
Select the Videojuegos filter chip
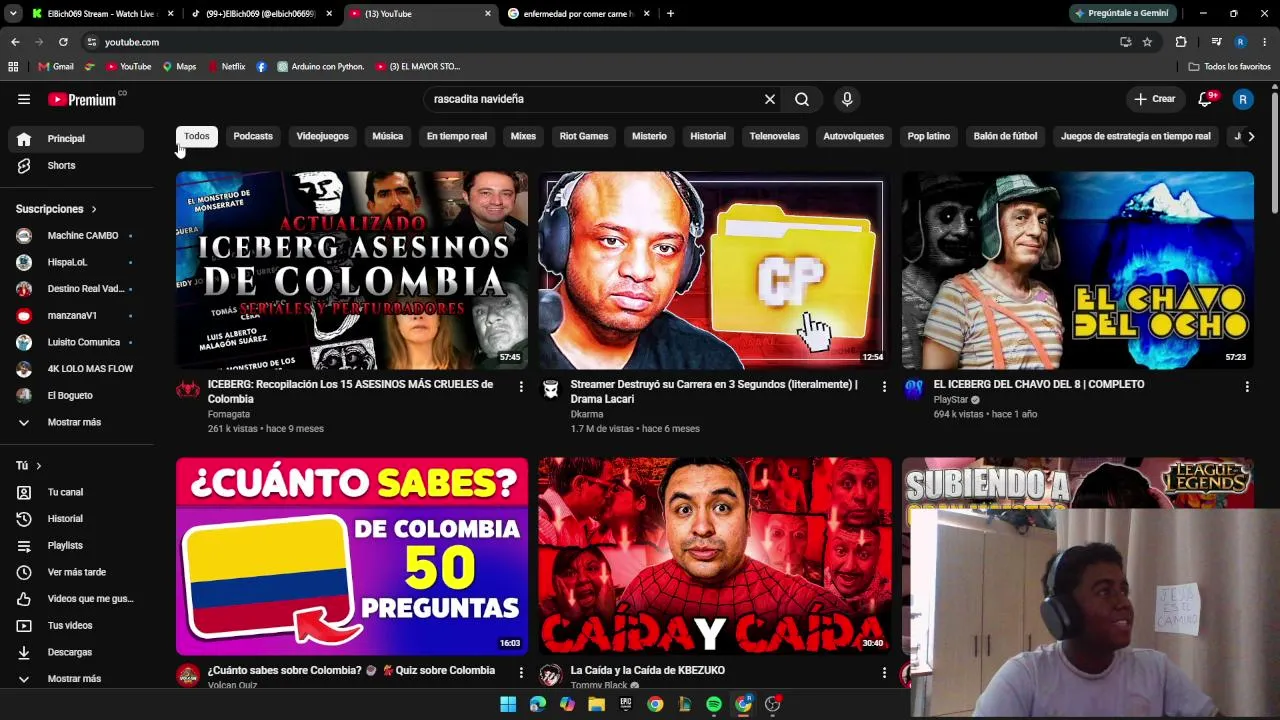[x=322, y=136]
